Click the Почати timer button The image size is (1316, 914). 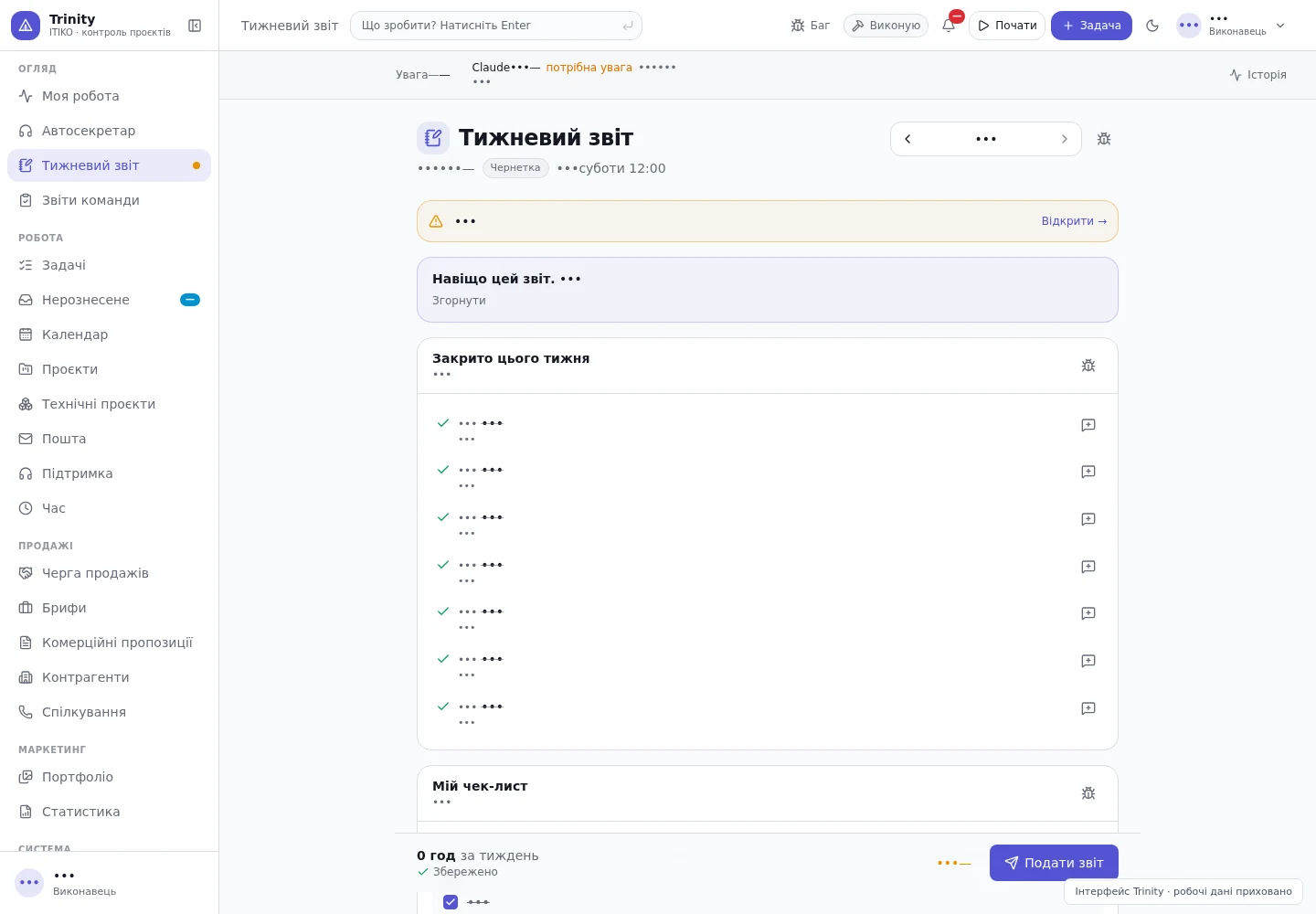(x=1007, y=26)
